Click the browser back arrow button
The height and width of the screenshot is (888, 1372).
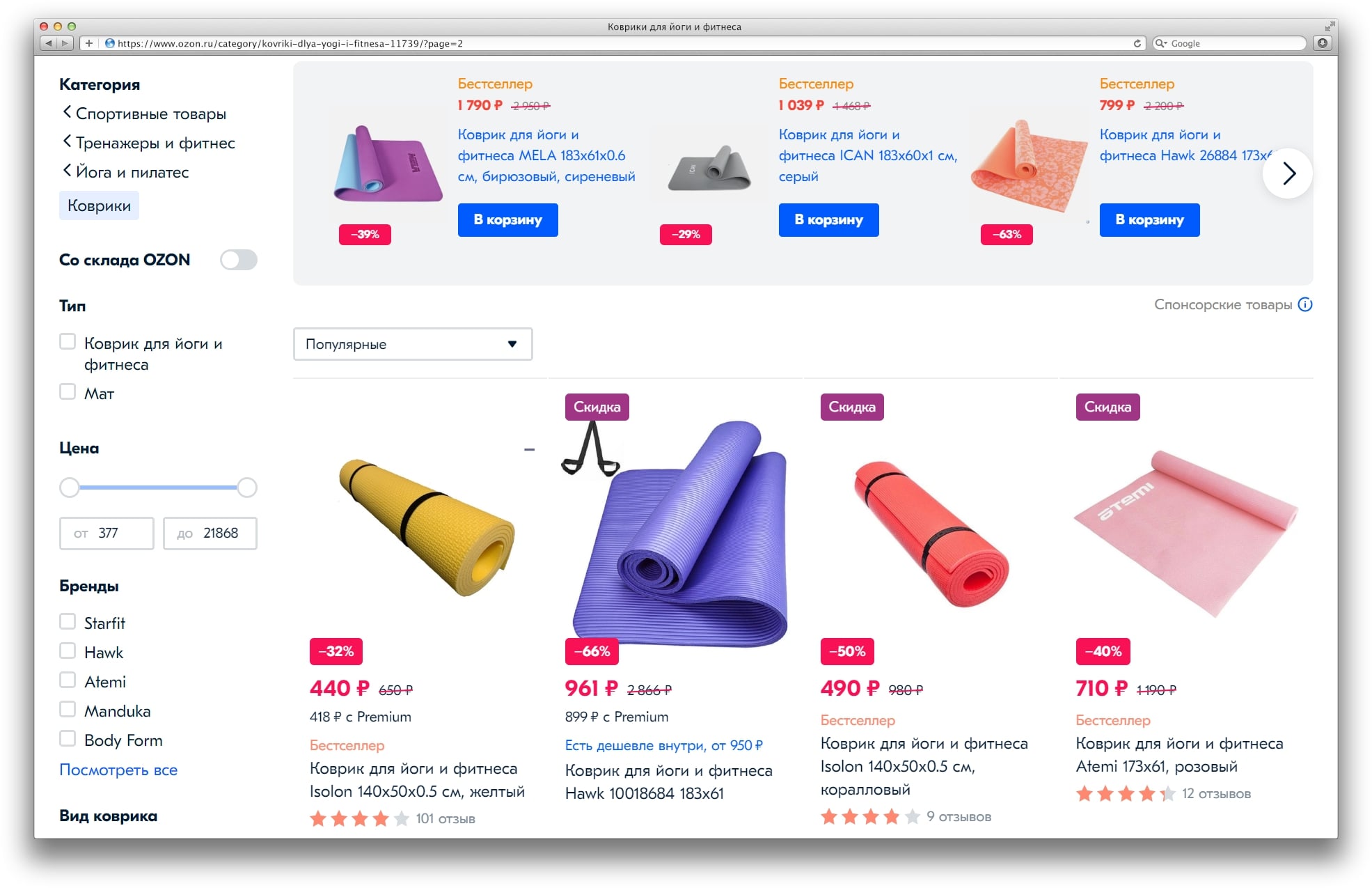[x=48, y=43]
